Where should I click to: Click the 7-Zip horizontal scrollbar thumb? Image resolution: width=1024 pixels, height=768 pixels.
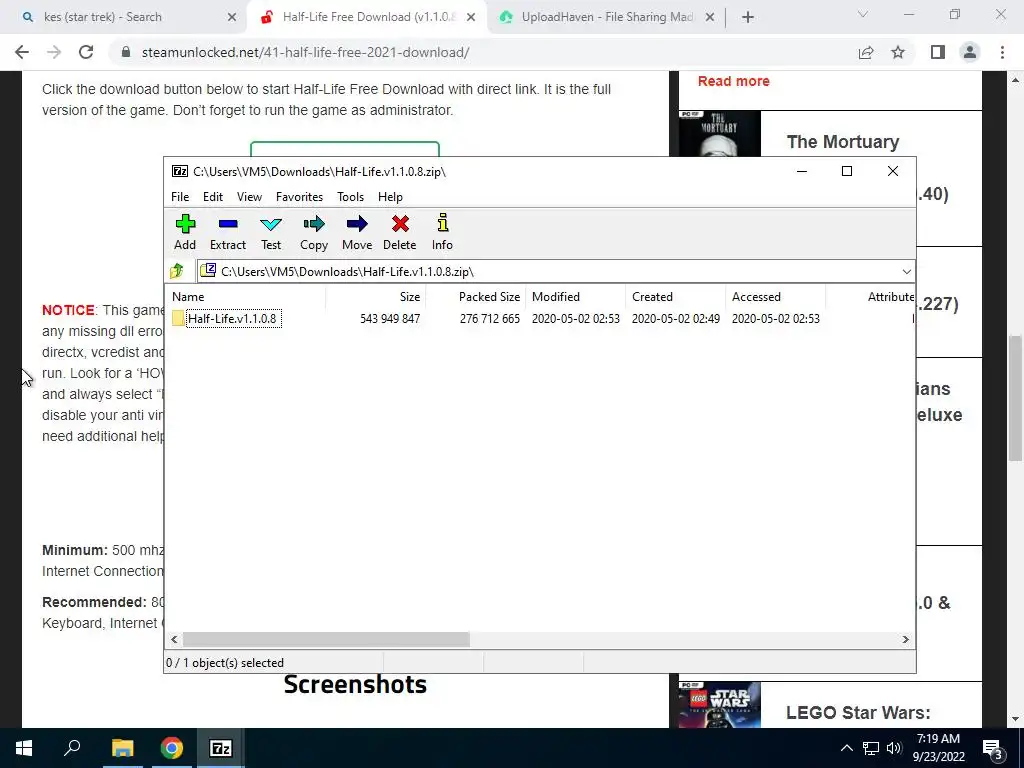click(x=326, y=639)
